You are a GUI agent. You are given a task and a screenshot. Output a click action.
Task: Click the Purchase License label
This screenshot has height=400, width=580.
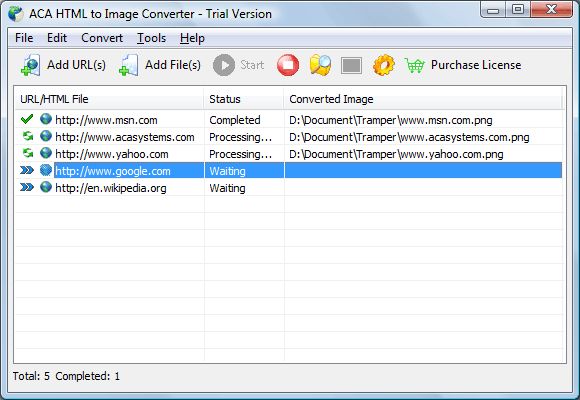[x=476, y=65]
